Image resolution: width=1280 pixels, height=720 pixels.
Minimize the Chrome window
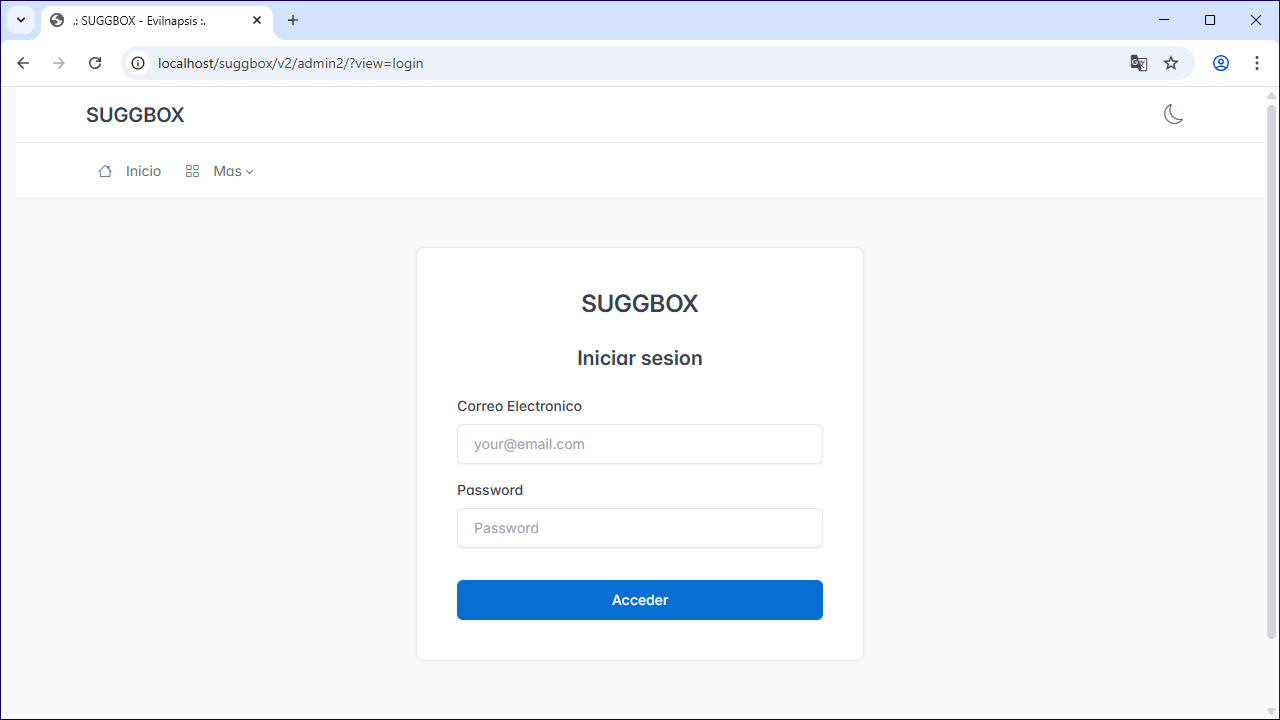pyautogui.click(x=1164, y=20)
